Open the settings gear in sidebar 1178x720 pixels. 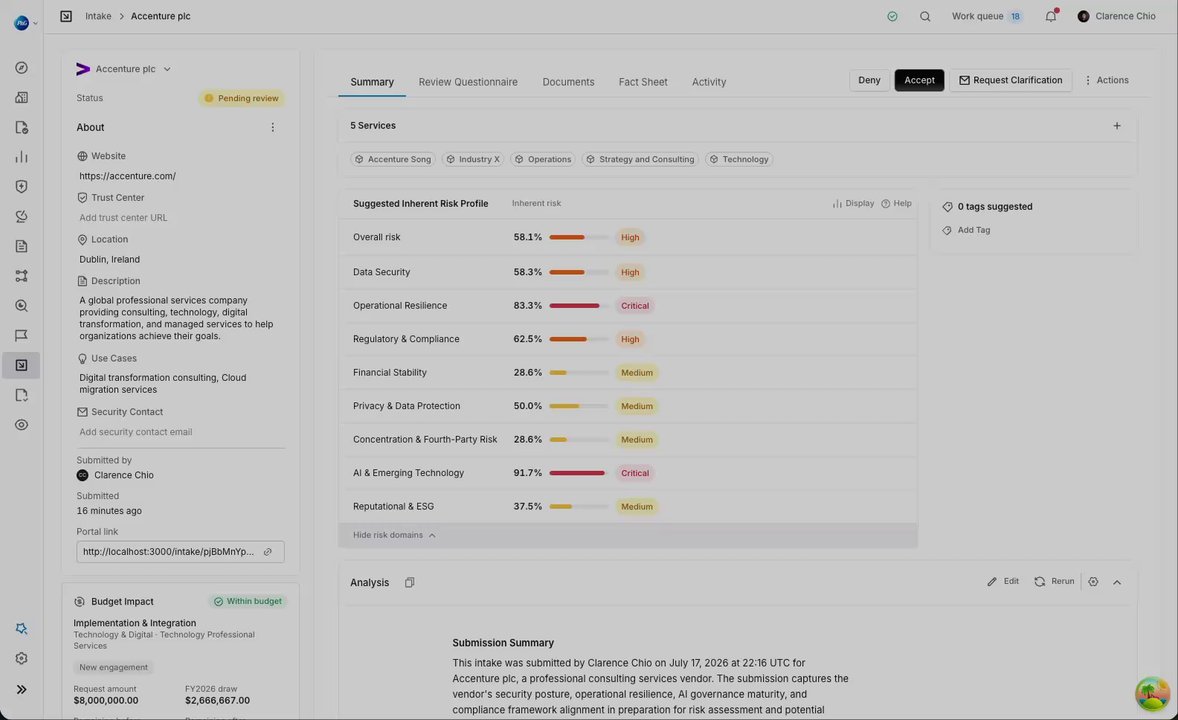point(22,658)
